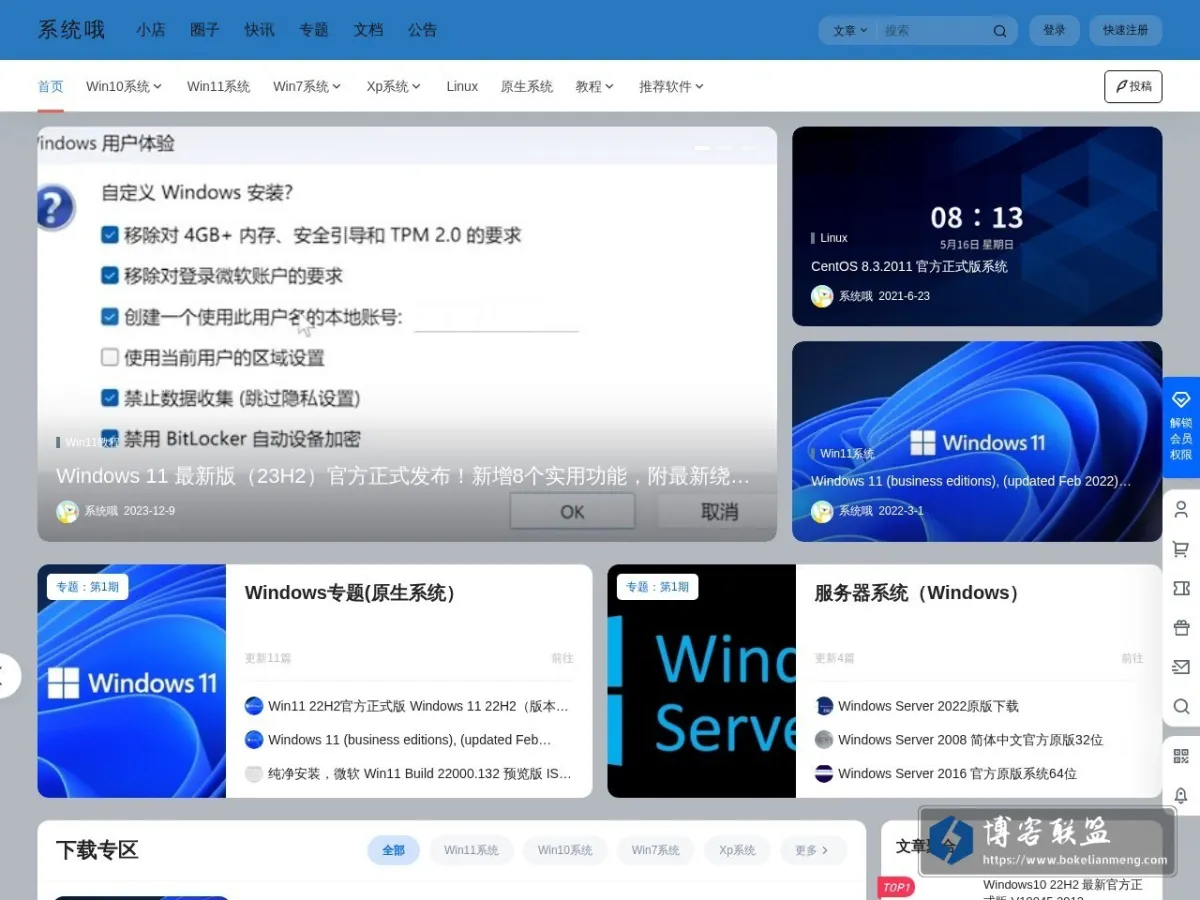The height and width of the screenshot is (900, 1200).
Task: Click icon beside 纯净安装 Win11 Build 22000.132 entry
Action: coord(254,774)
